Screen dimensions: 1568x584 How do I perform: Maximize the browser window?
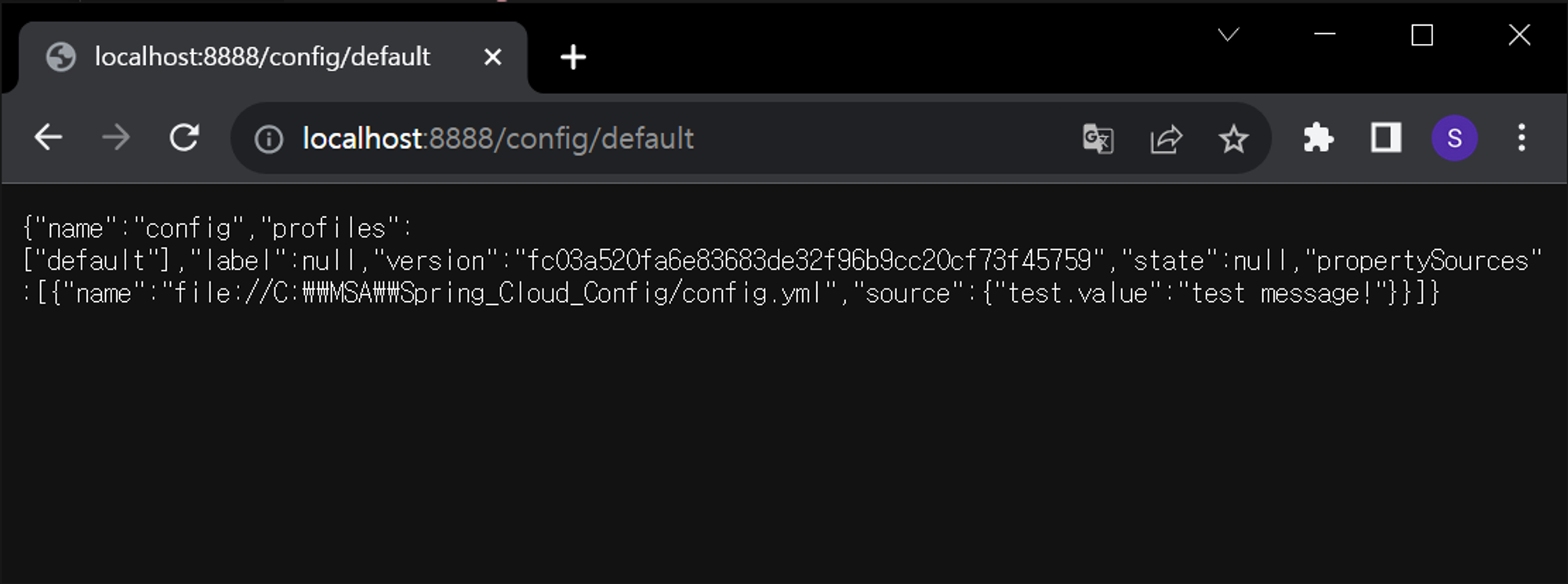point(1422,34)
